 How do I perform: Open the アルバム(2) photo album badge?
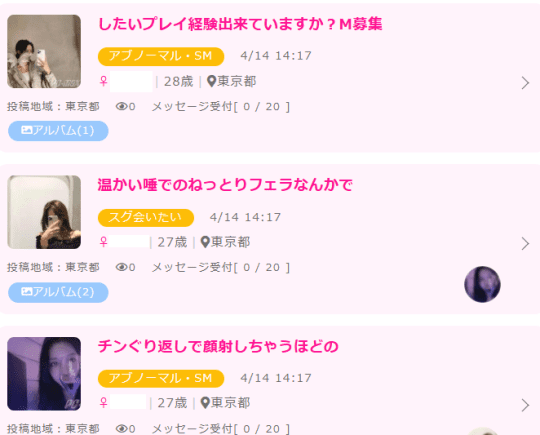pos(58,292)
